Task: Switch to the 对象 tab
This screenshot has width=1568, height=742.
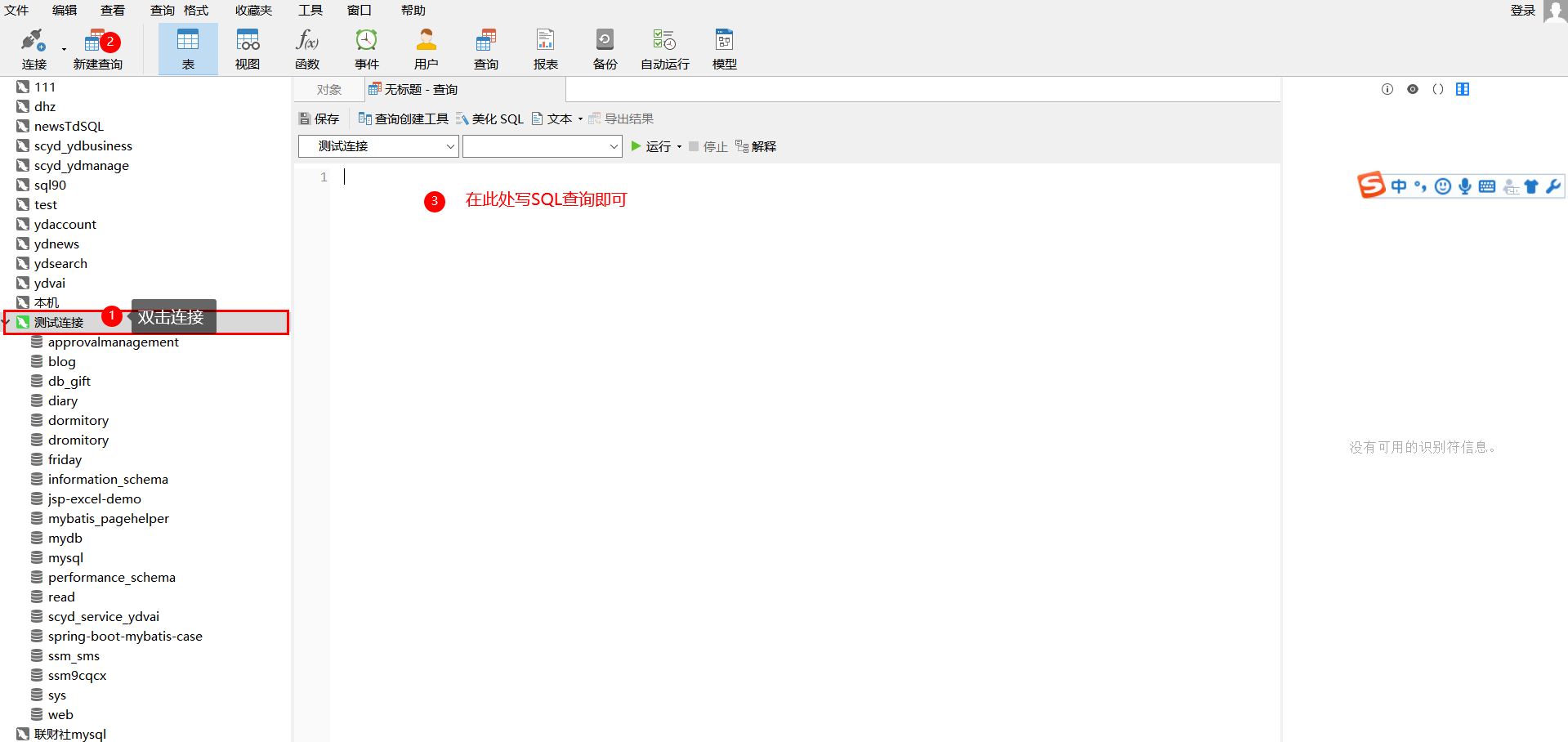Action: pyautogui.click(x=329, y=90)
